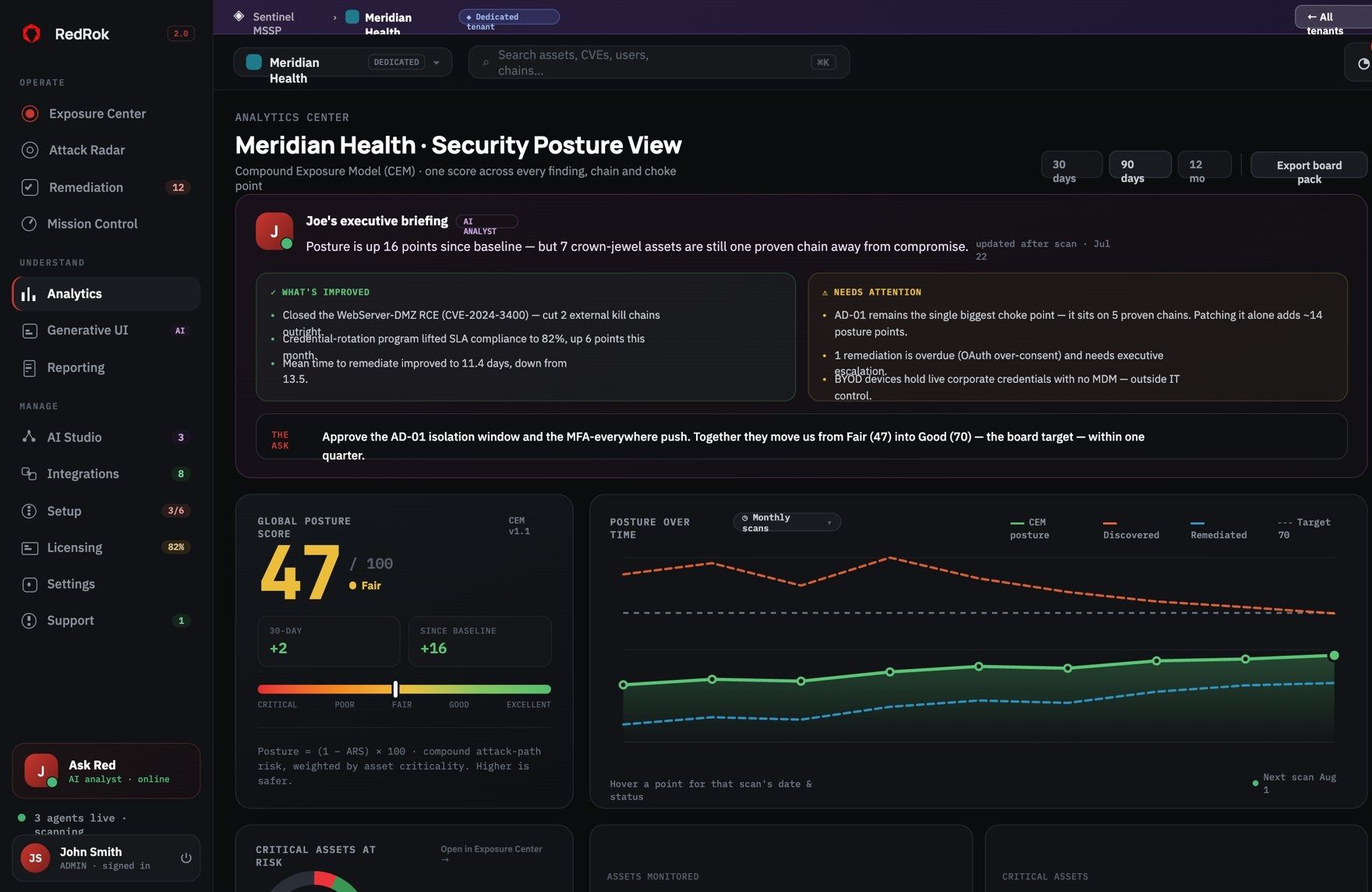Open Exposure Center from sidebar

(106, 114)
